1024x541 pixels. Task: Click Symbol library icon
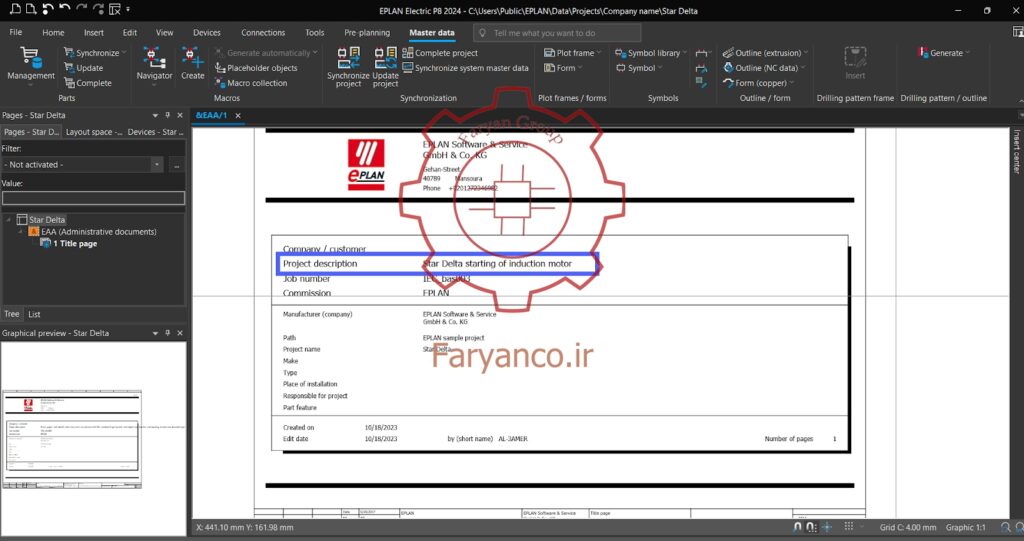[620, 53]
